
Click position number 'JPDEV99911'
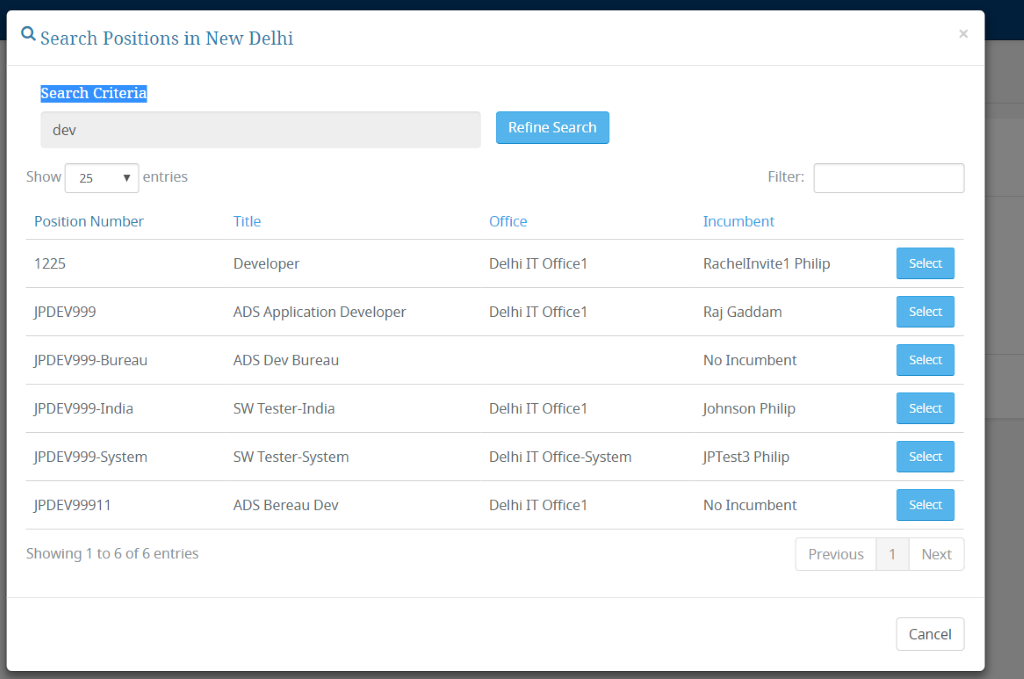72,505
